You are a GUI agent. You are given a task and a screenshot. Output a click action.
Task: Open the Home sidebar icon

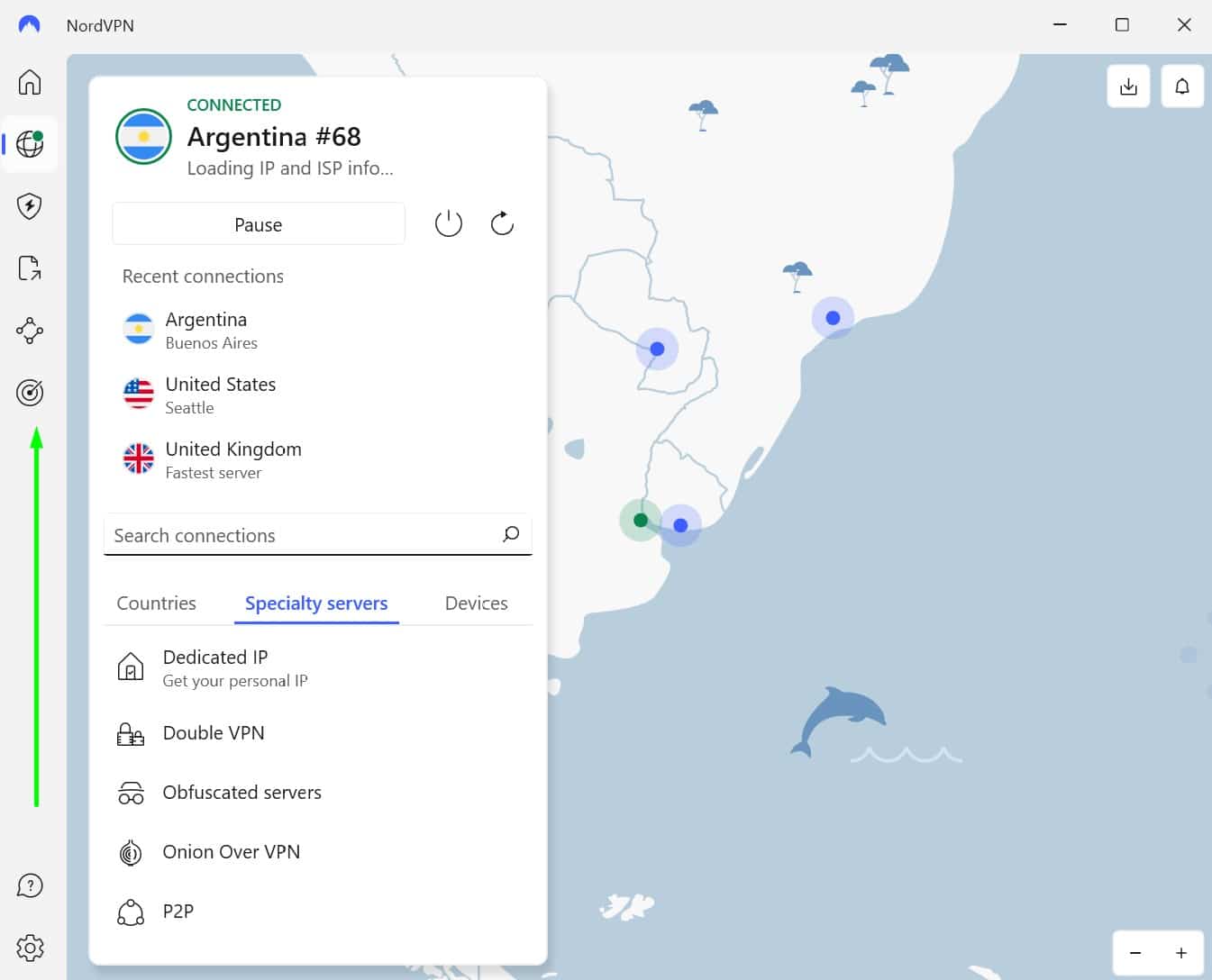click(30, 82)
